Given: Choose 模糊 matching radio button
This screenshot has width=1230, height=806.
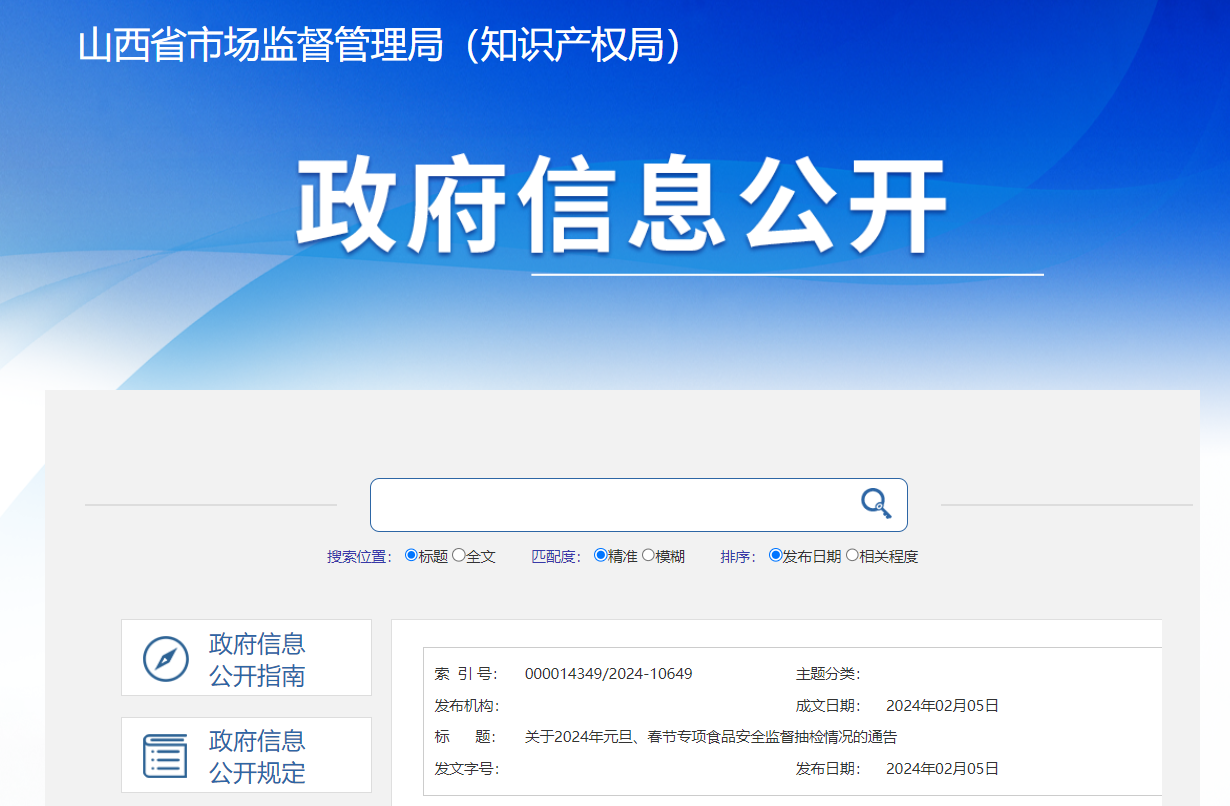Looking at the screenshot, I should tap(648, 556).
